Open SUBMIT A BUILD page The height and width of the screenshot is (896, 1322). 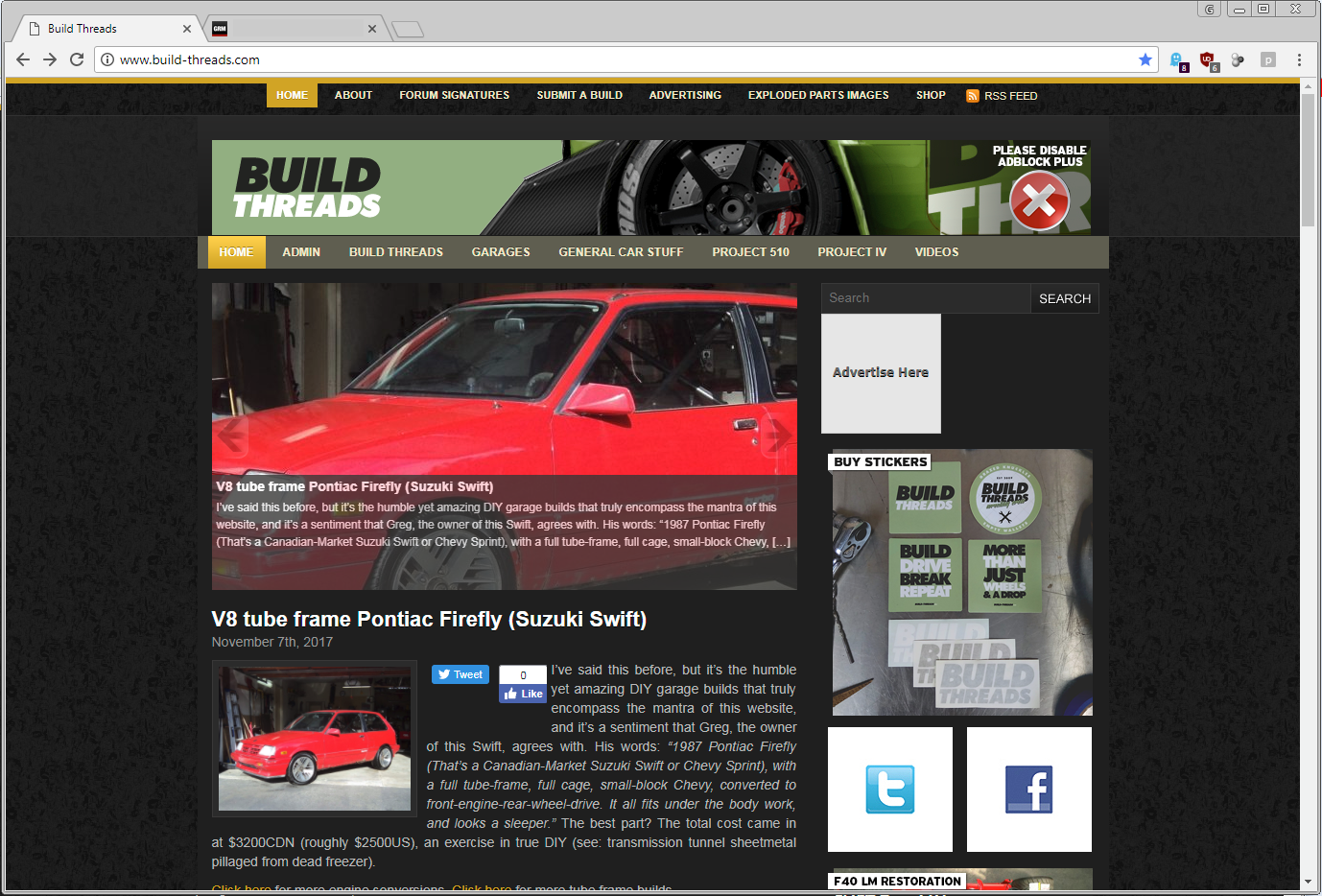pyautogui.click(x=579, y=95)
